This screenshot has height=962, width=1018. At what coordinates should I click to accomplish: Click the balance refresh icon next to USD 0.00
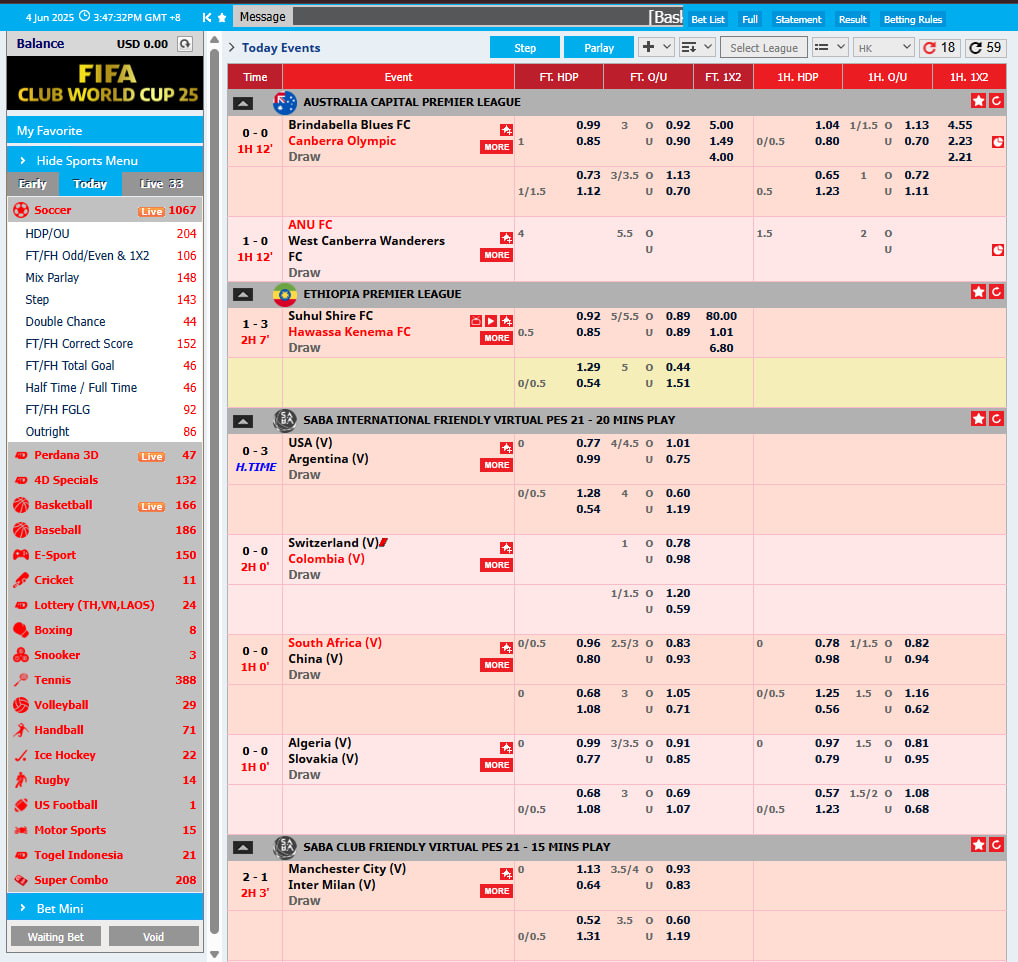pos(185,43)
